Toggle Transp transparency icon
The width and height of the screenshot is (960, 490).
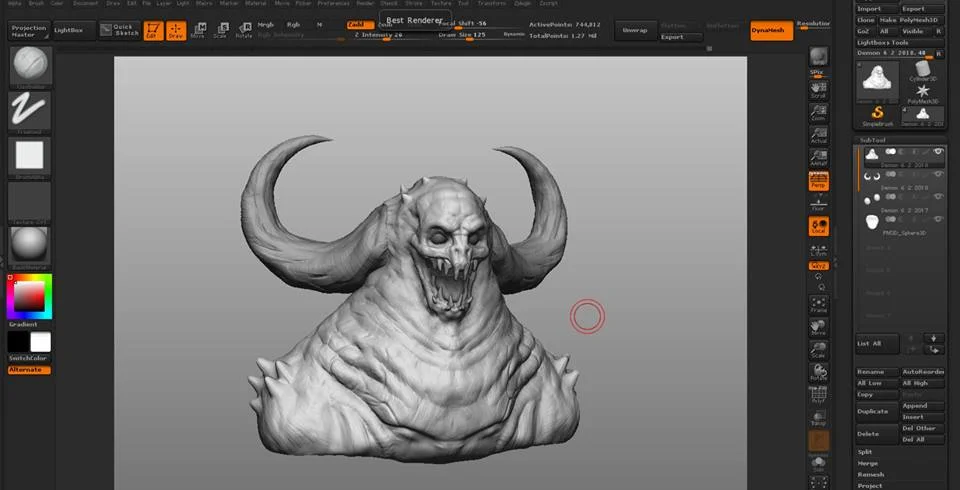click(819, 418)
